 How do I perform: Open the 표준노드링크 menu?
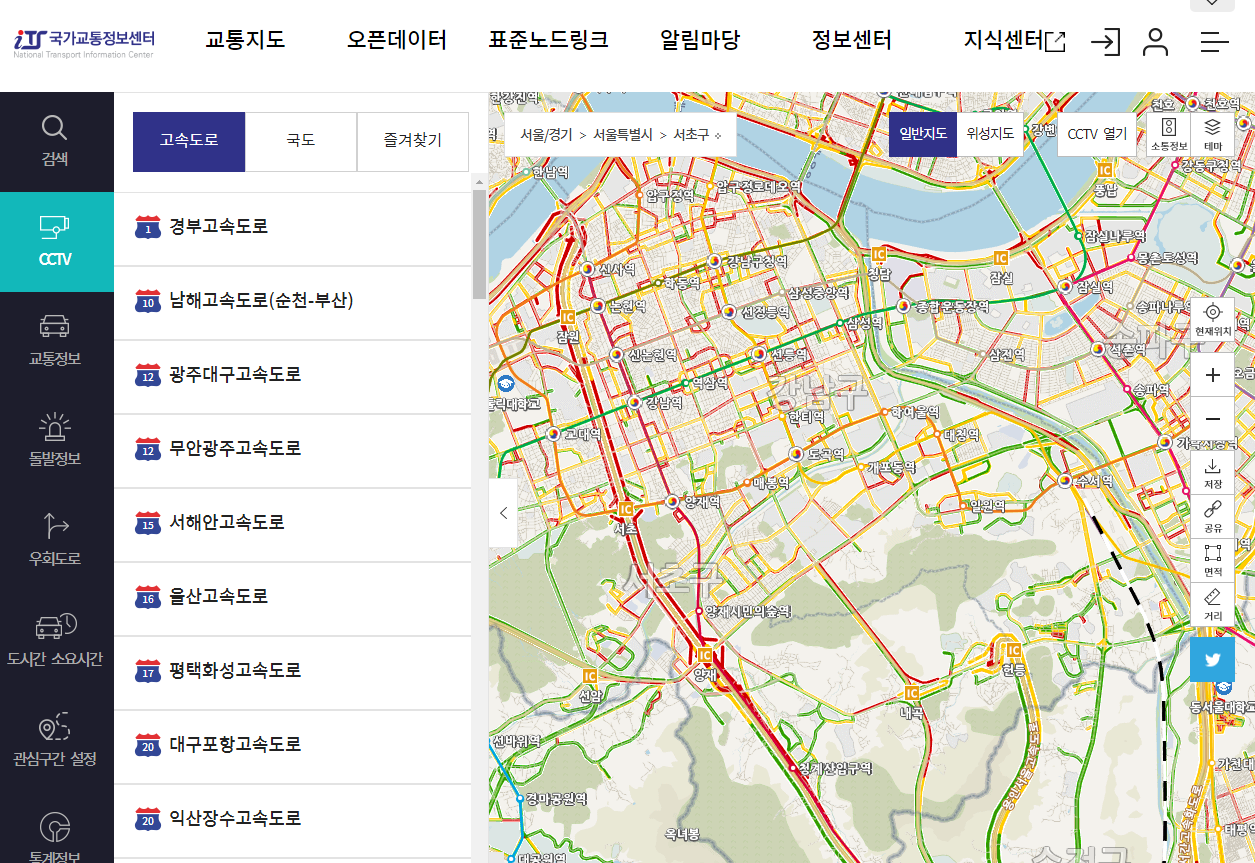point(549,40)
